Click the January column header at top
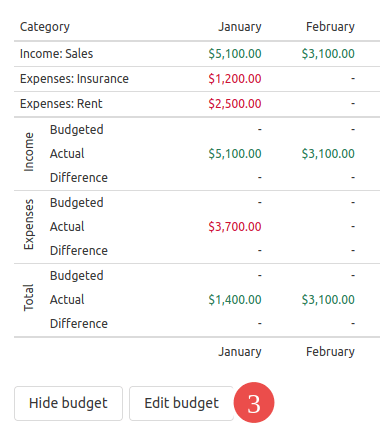 [240, 27]
